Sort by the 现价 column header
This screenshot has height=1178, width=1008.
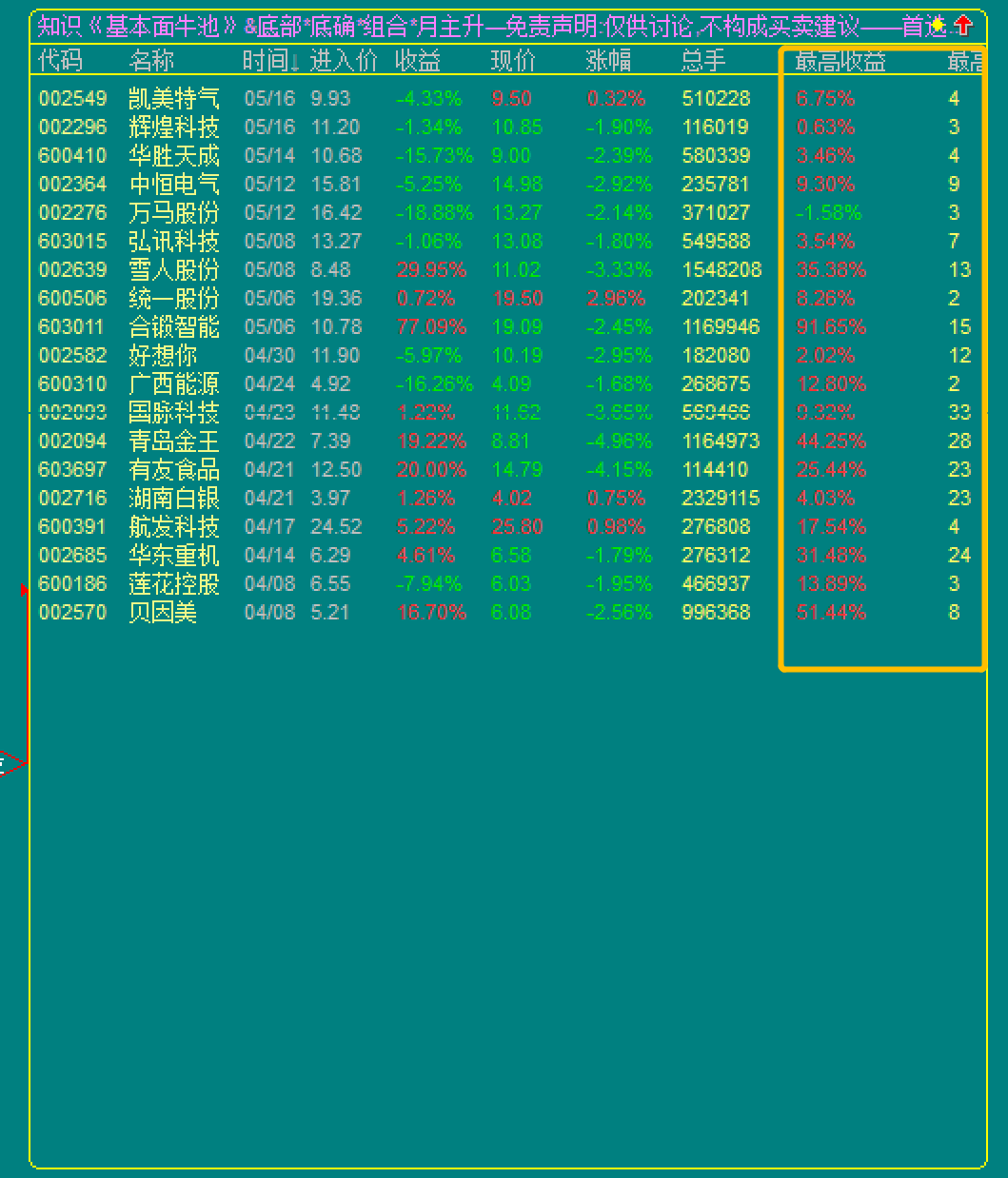[x=513, y=61]
